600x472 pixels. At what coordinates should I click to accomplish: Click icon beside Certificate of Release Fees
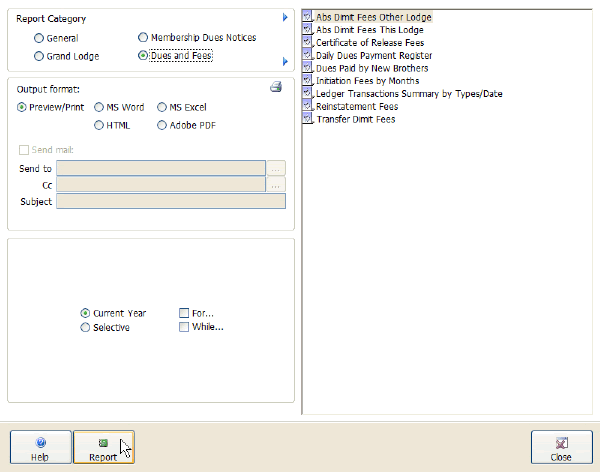coord(308,43)
